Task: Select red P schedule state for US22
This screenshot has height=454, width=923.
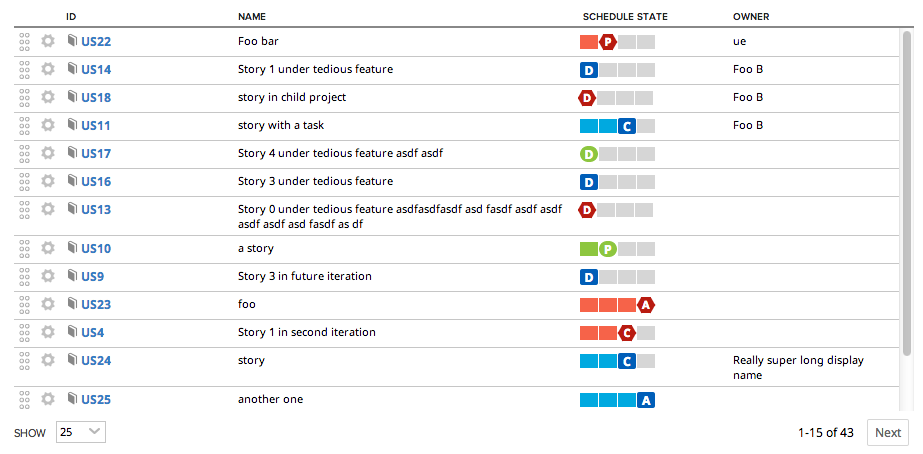Action: pyautogui.click(x=608, y=42)
